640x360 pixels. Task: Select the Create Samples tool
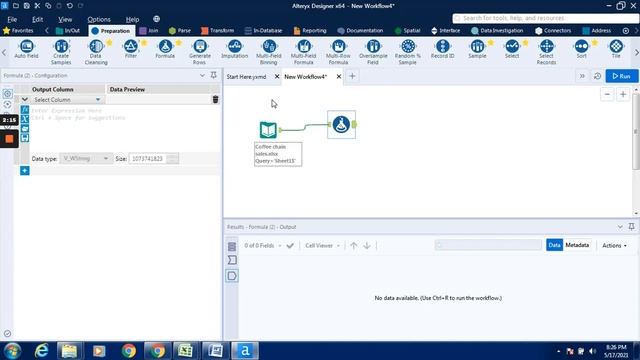point(61,52)
